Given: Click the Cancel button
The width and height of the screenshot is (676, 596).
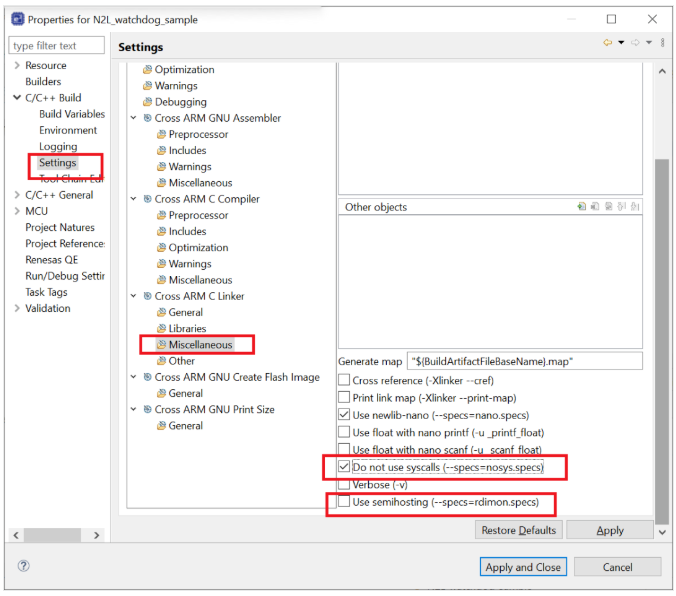Looking at the screenshot, I should click(x=617, y=567).
